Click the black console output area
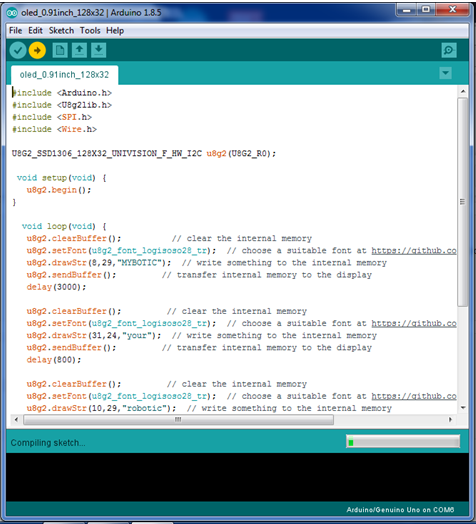 click(237, 477)
